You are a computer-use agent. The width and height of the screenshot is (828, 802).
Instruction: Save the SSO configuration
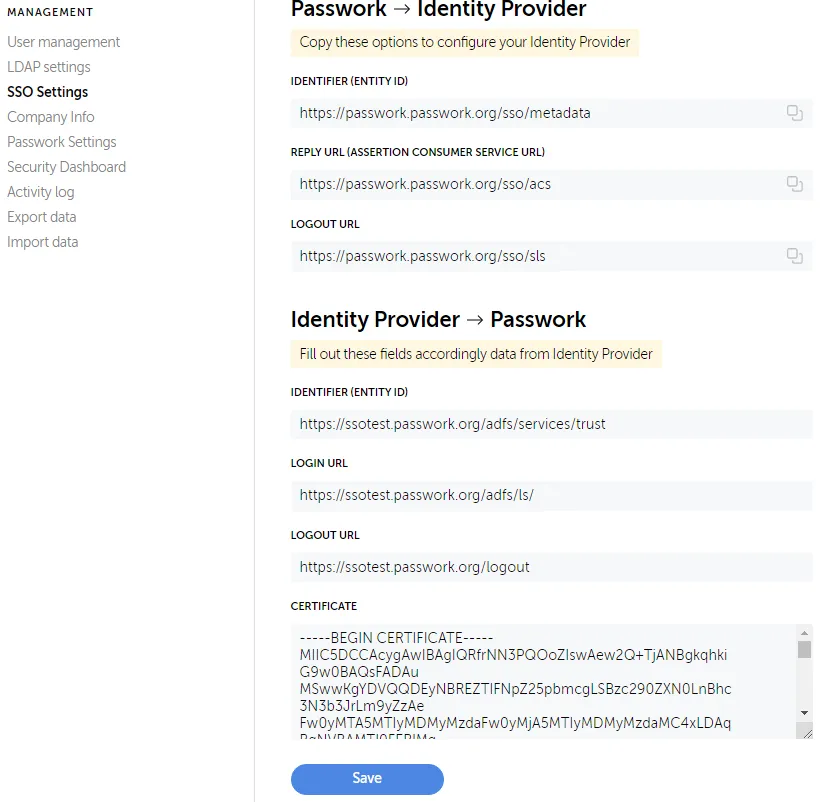(x=367, y=779)
